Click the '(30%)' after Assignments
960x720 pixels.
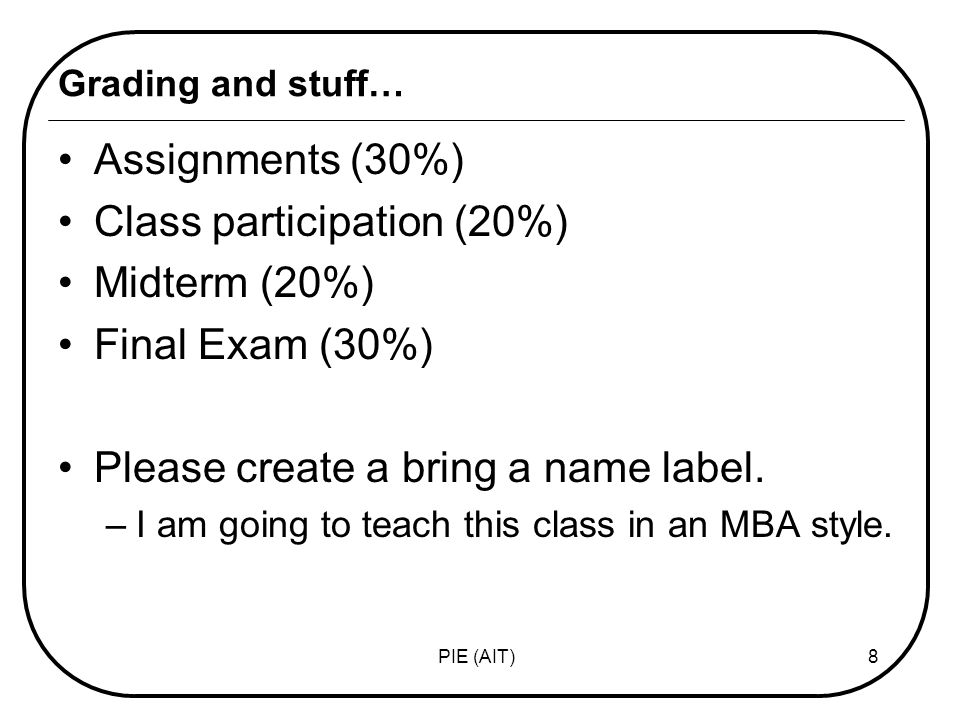pyautogui.click(x=407, y=160)
